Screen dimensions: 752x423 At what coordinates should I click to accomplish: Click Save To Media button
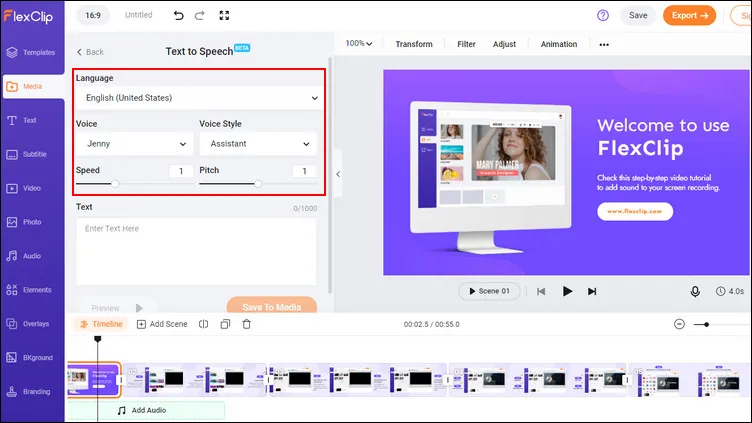click(x=271, y=306)
